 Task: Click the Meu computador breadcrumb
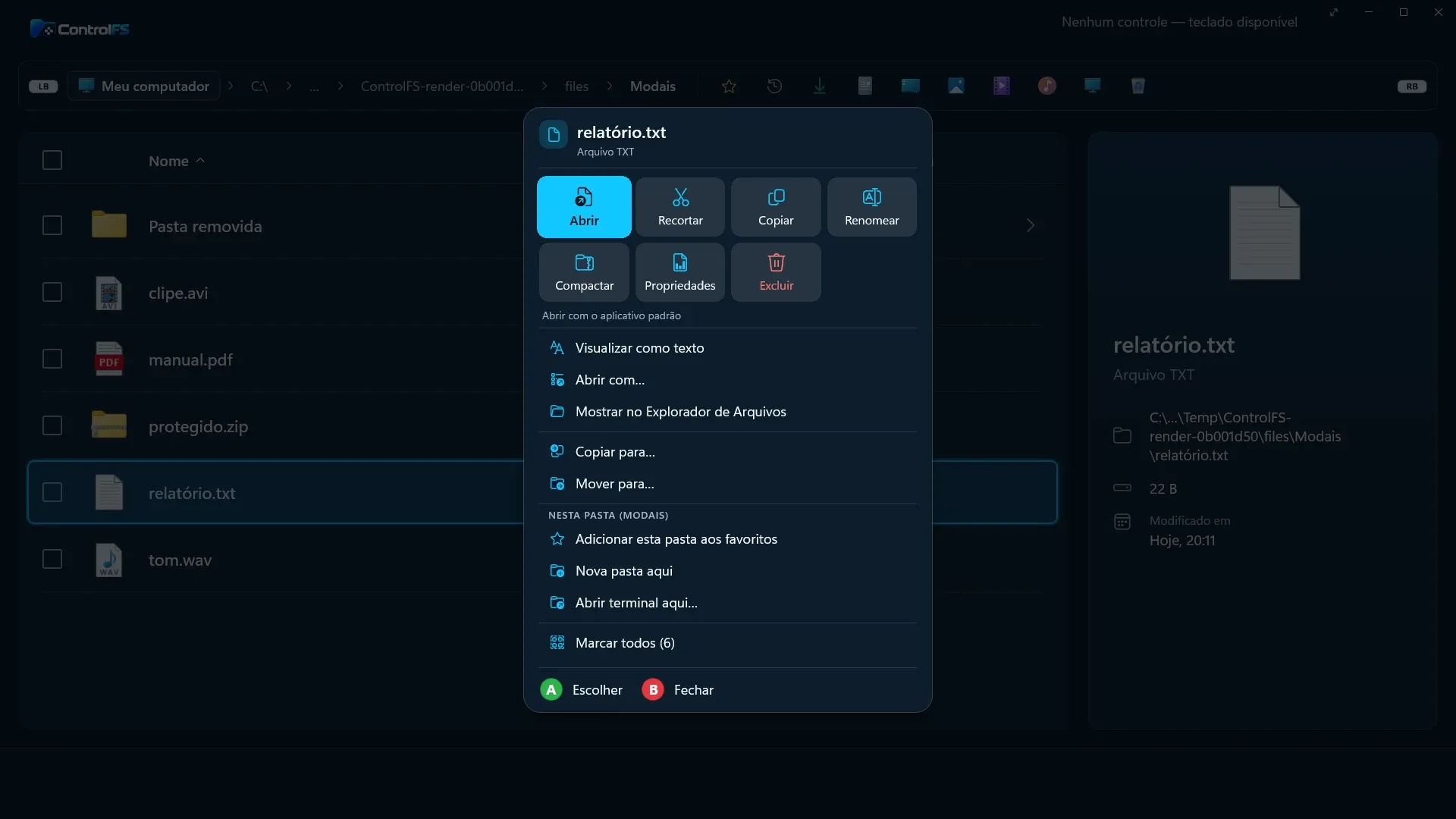pyautogui.click(x=144, y=86)
